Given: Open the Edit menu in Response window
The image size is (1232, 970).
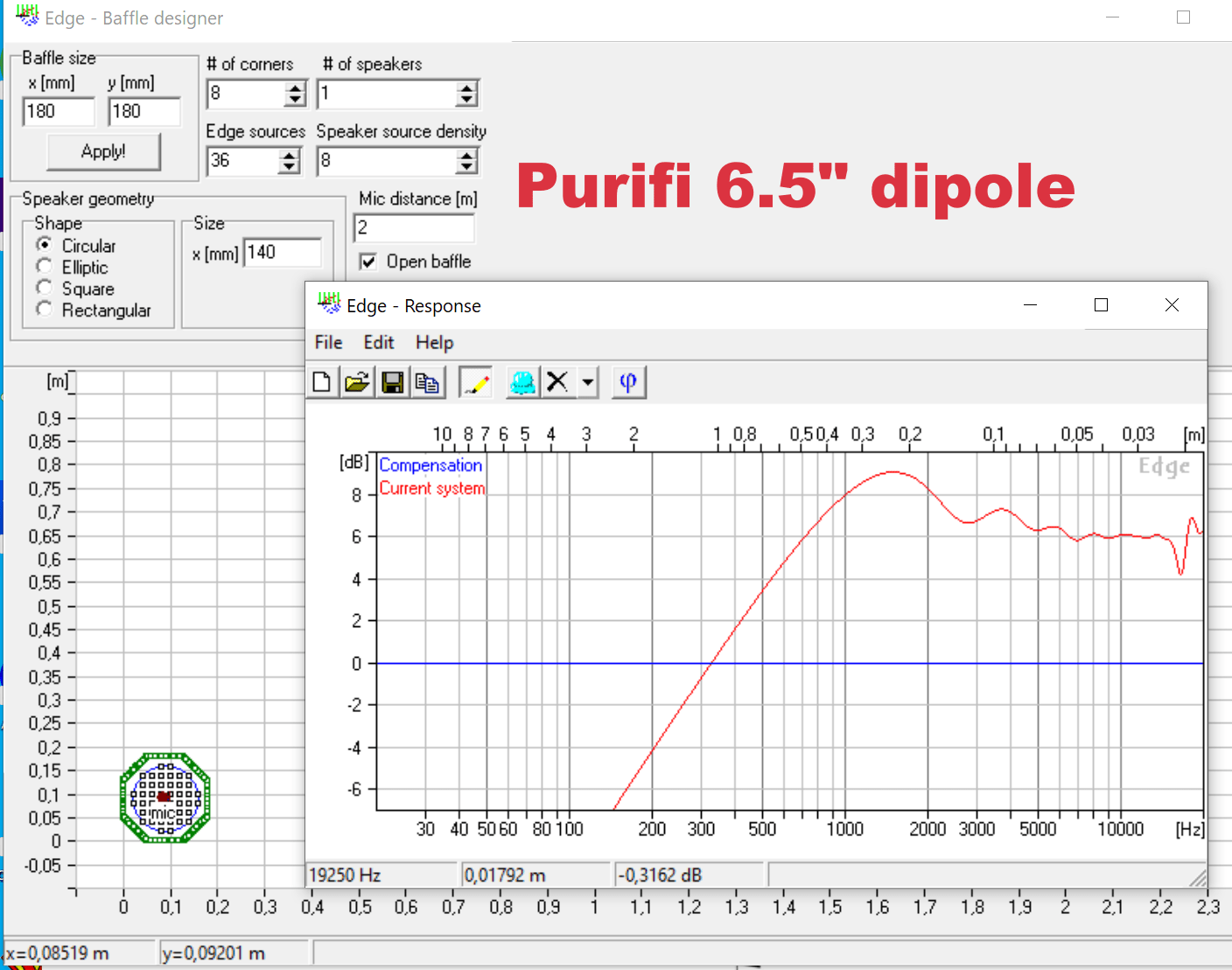Looking at the screenshot, I should tap(379, 343).
